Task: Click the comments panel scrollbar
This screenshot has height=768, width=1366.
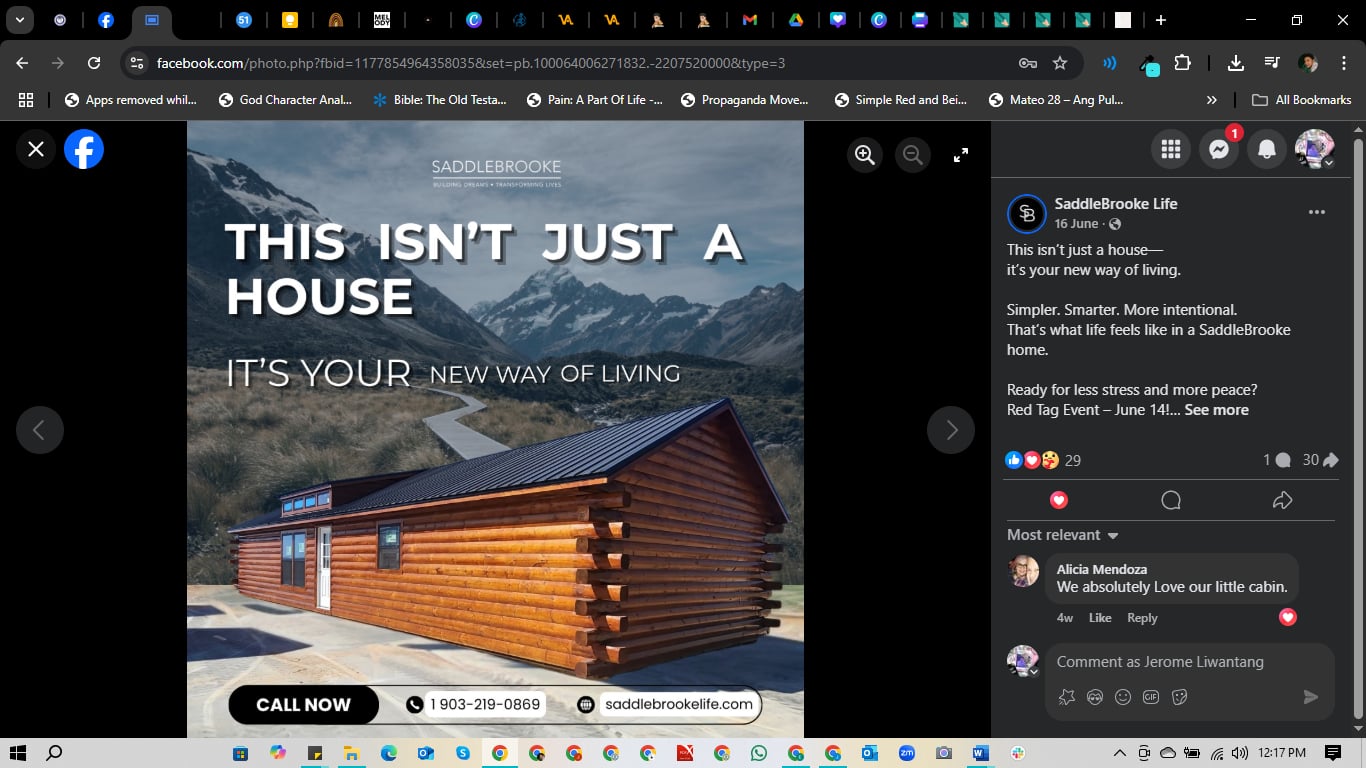Action: 1358,430
